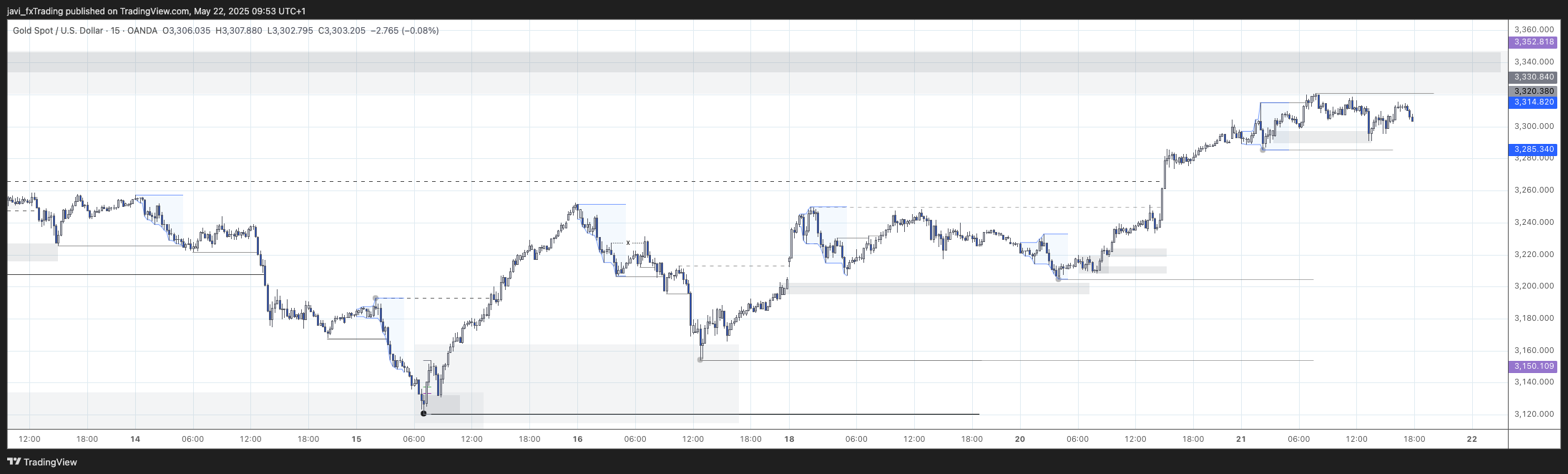
Task: Click the purple price label 3,150.109
Action: (x=1533, y=367)
